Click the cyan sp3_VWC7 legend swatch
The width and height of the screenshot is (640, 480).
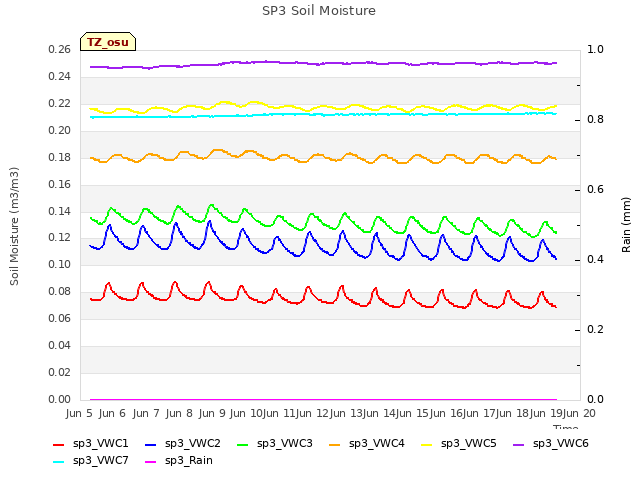coord(59,462)
